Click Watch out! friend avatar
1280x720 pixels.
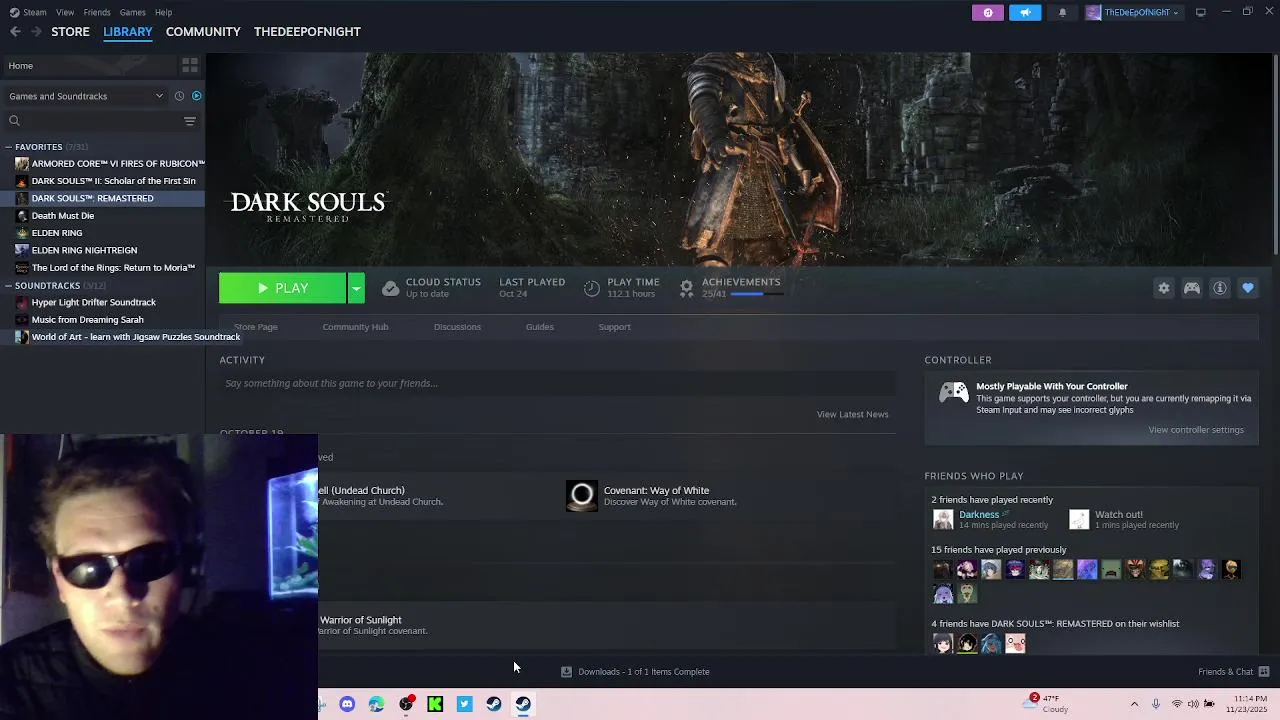[1079, 519]
